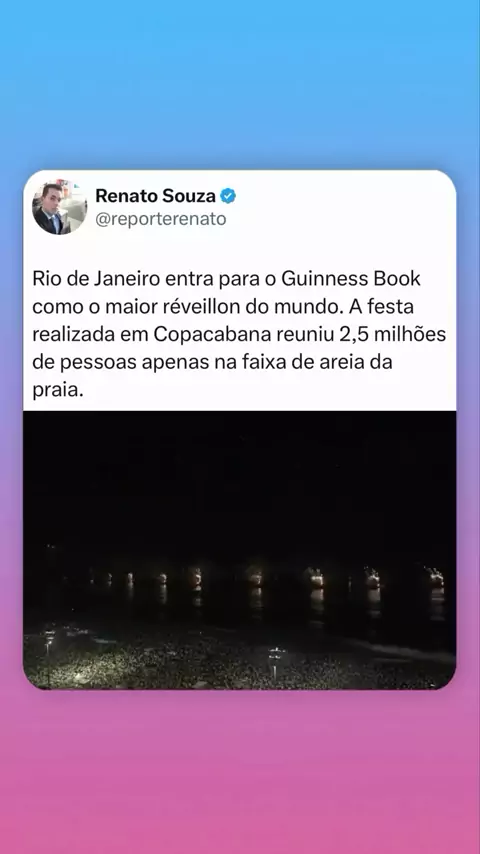Select the words 'Guinness Book' in tweet

tap(351, 279)
